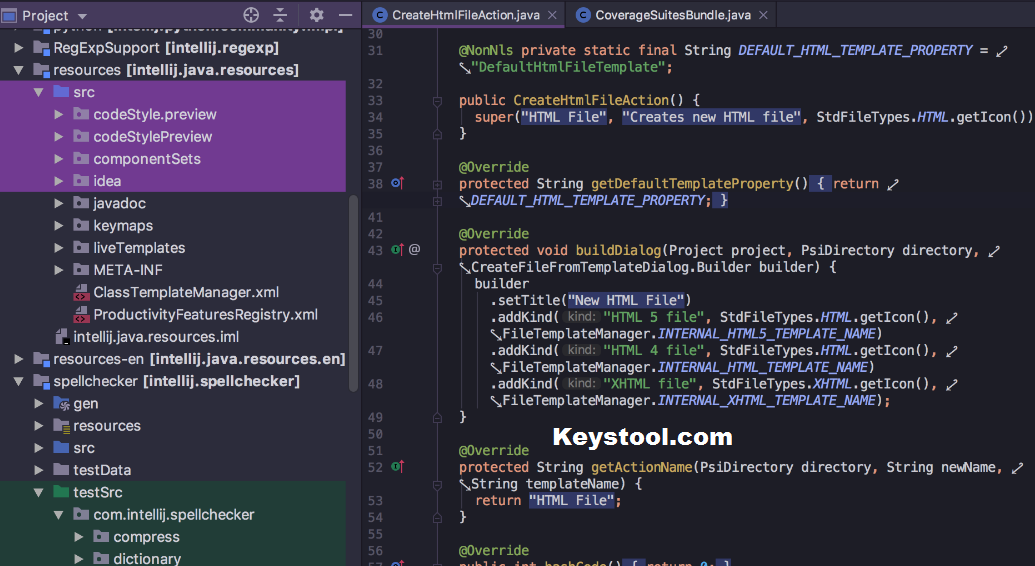Image resolution: width=1035 pixels, height=566 pixels.
Task: Collapse the spellchecker module
Action: [19, 381]
